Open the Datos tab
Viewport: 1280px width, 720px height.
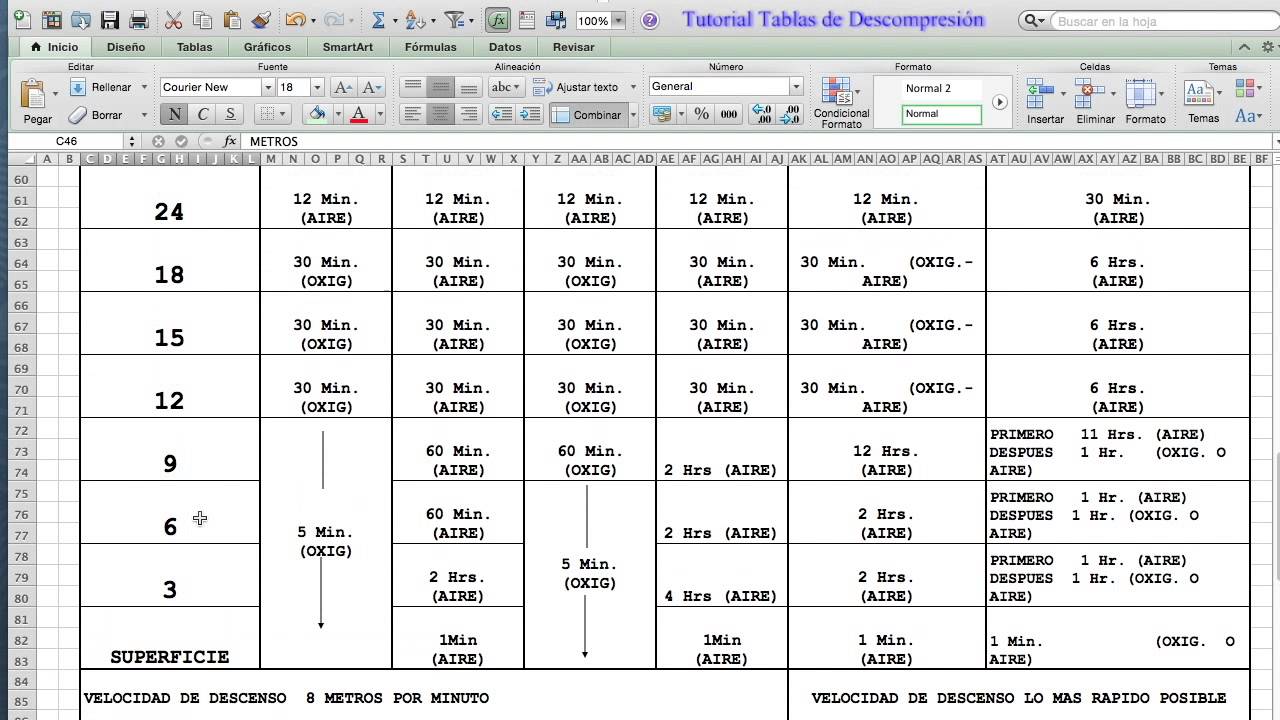[x=505, y=47]
